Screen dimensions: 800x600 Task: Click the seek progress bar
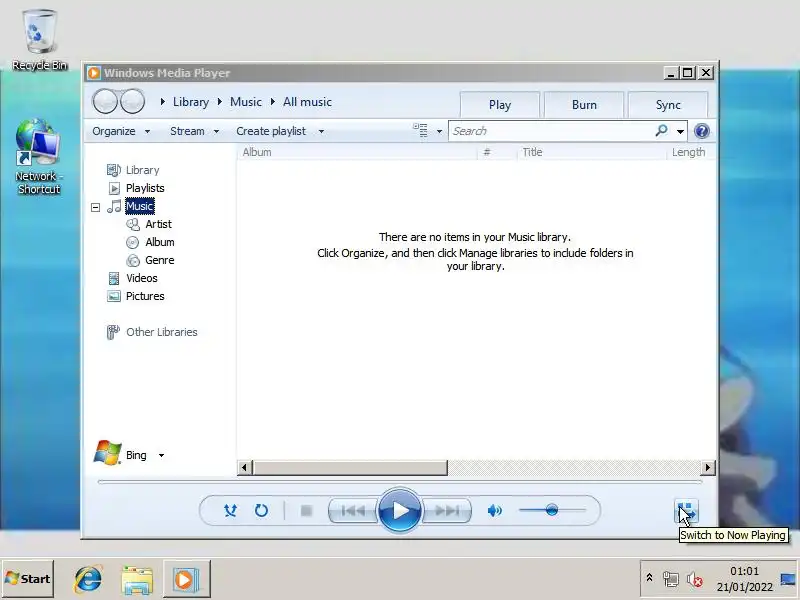(x=399, y=482)
